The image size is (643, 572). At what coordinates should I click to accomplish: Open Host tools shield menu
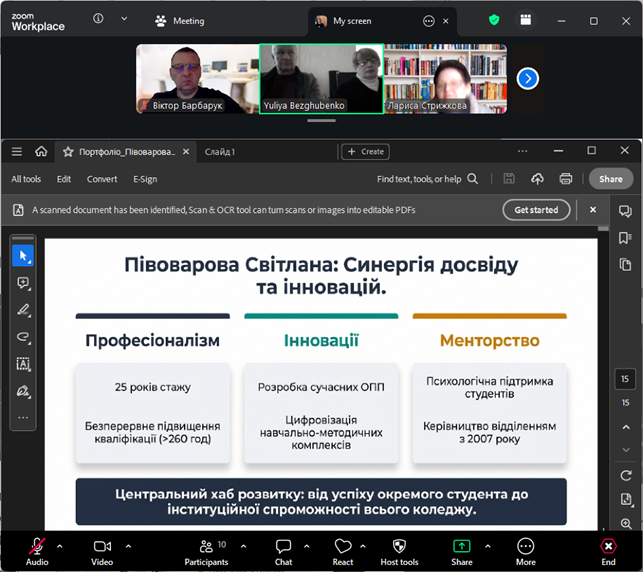point(399,551)
